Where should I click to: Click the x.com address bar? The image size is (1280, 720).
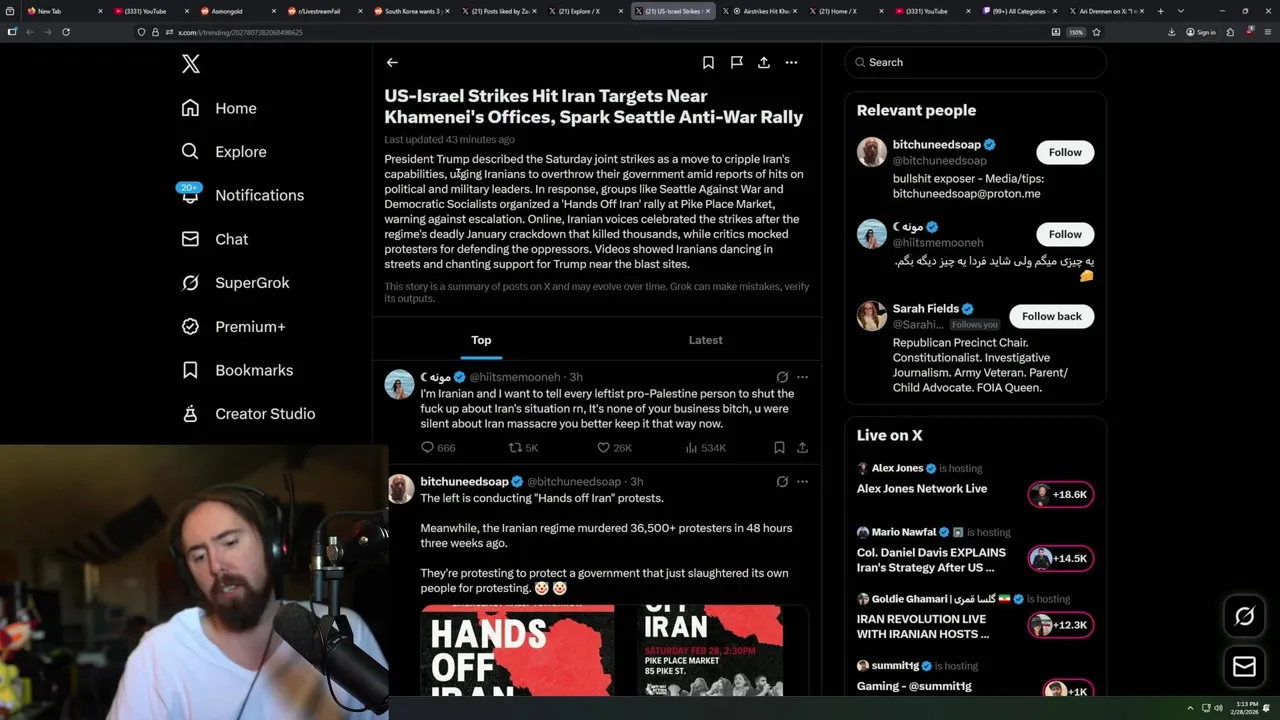(x=590, y=32)
